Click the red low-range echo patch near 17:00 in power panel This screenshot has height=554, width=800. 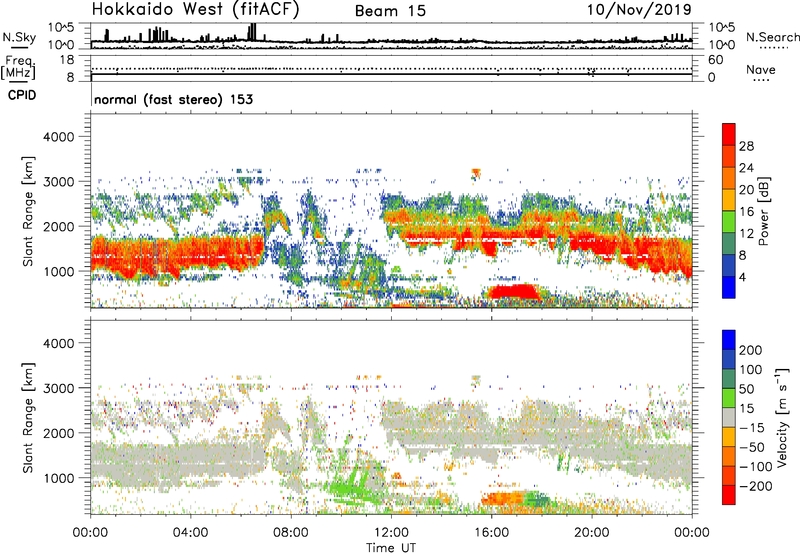(513, 292)
